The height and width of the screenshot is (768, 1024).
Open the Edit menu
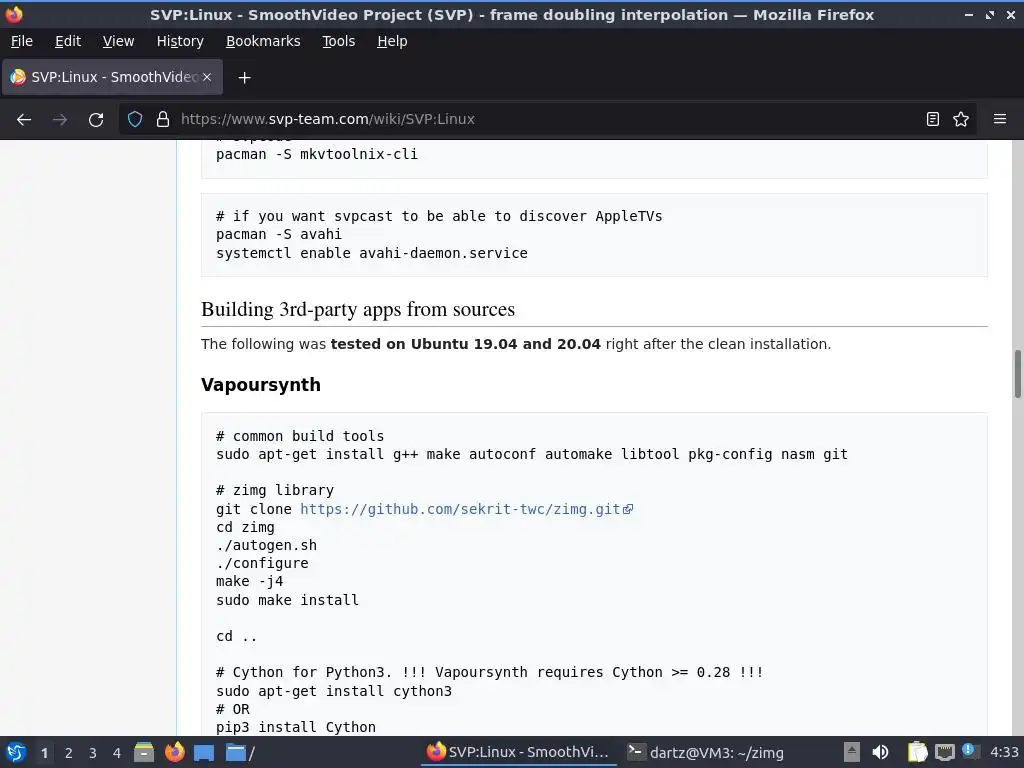click(68, 41)
